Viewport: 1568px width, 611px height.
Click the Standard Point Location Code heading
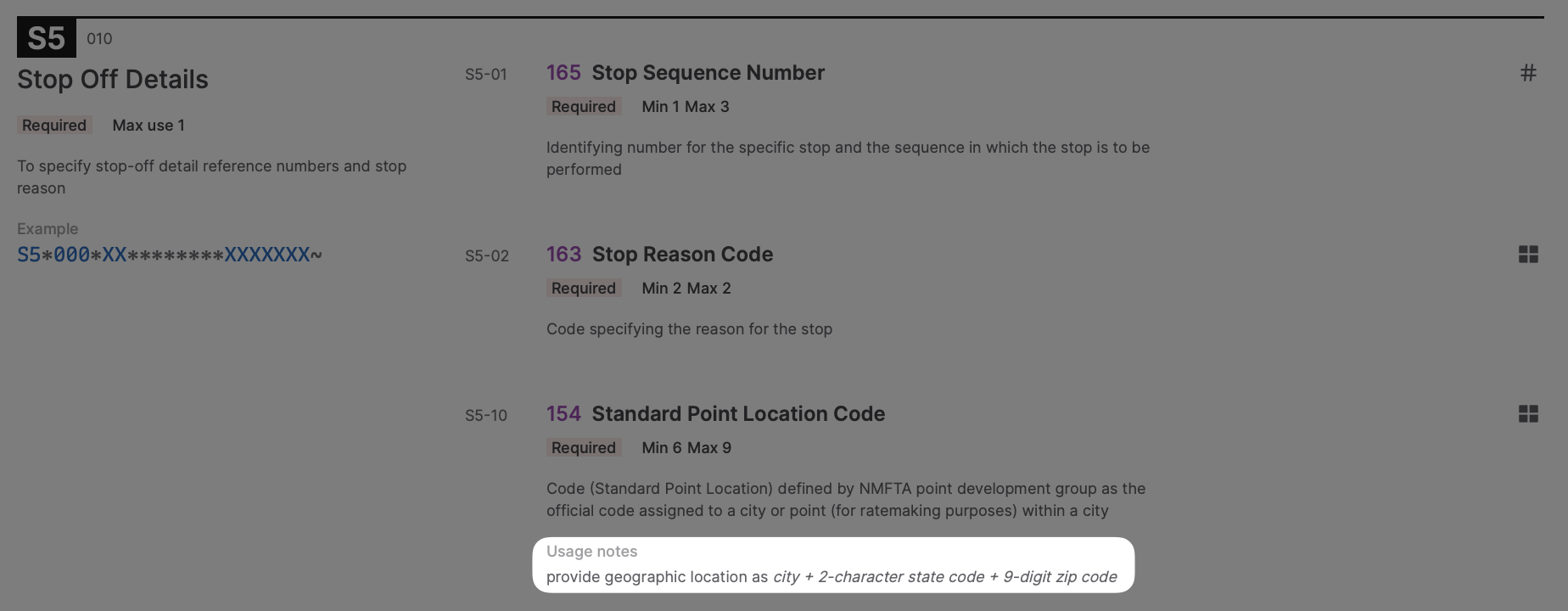[738, 414]
